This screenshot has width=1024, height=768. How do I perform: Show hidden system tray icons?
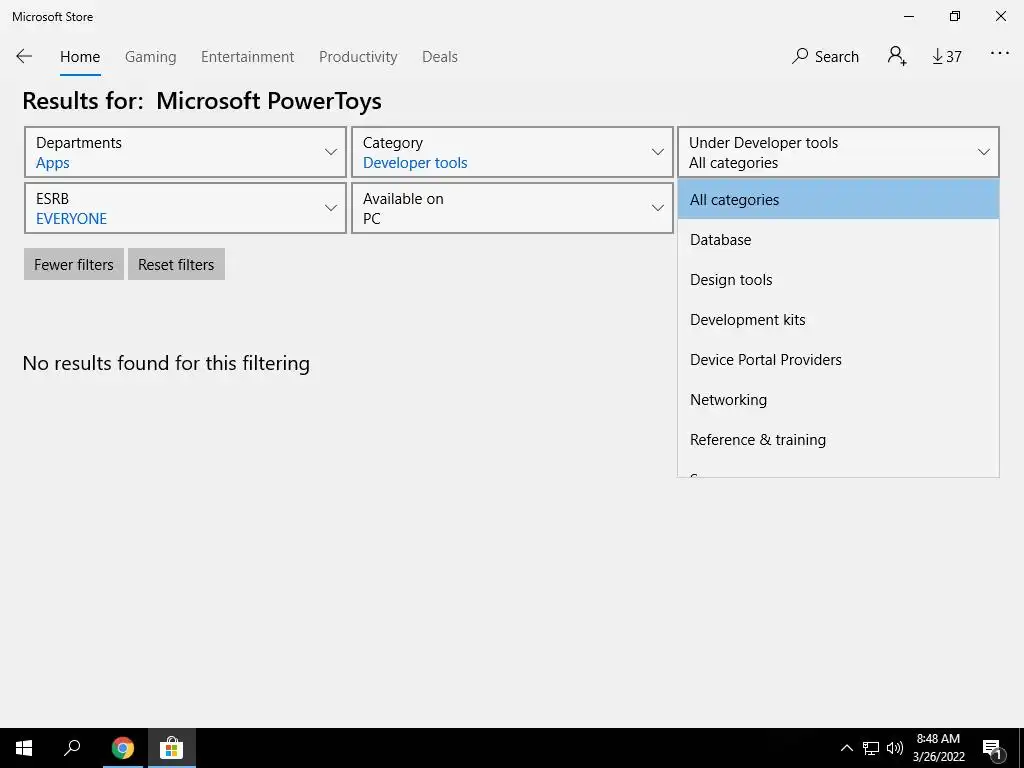coord(846,748)
